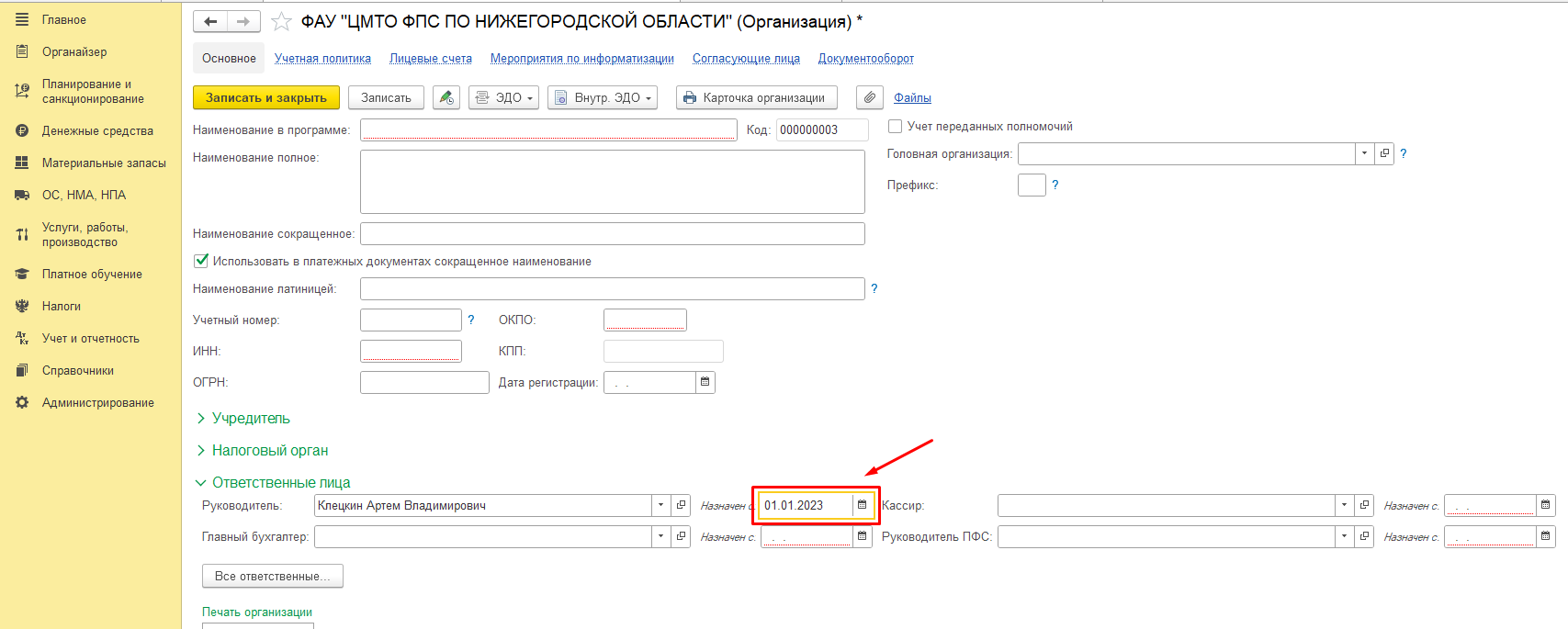
Task: Switch to Лицевые счета tab
Action: [x=431, y=59]
